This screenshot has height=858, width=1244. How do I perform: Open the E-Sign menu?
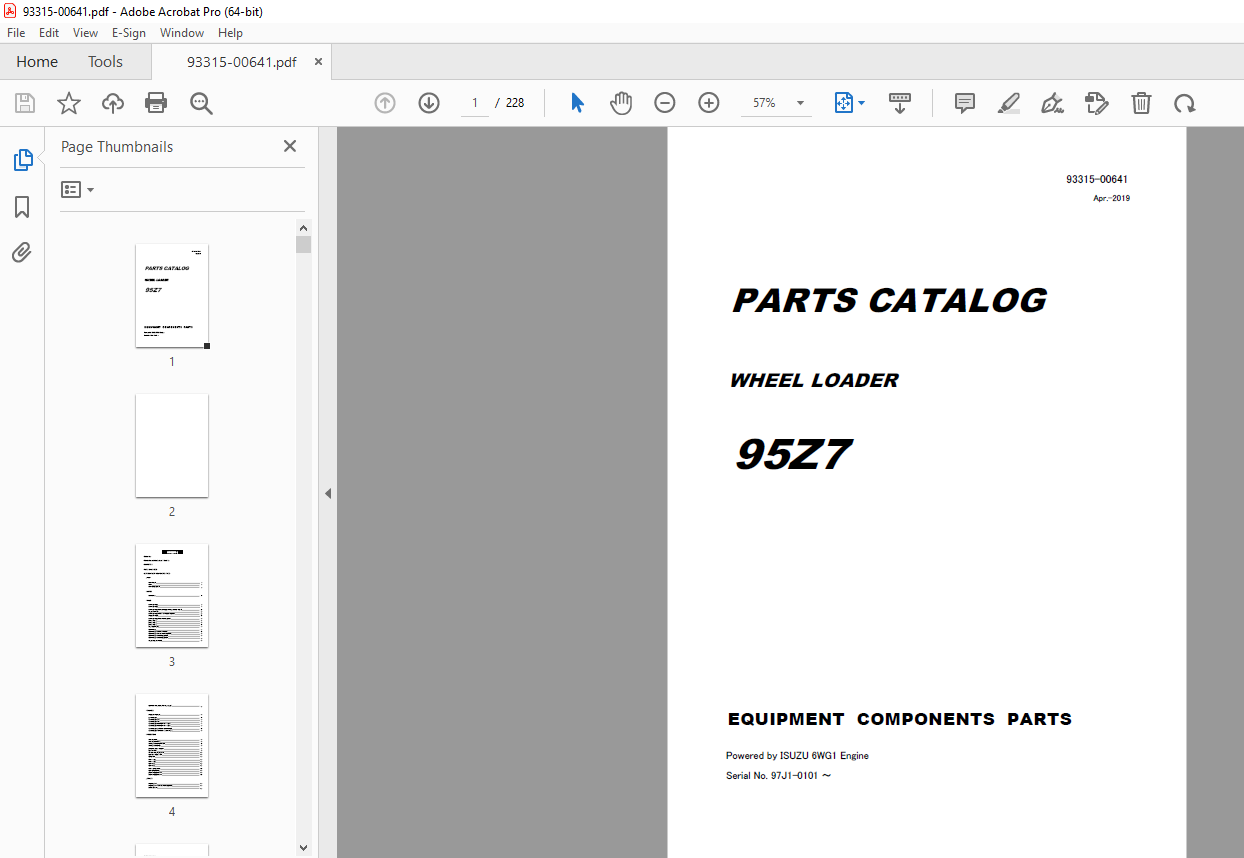point(129,32)
